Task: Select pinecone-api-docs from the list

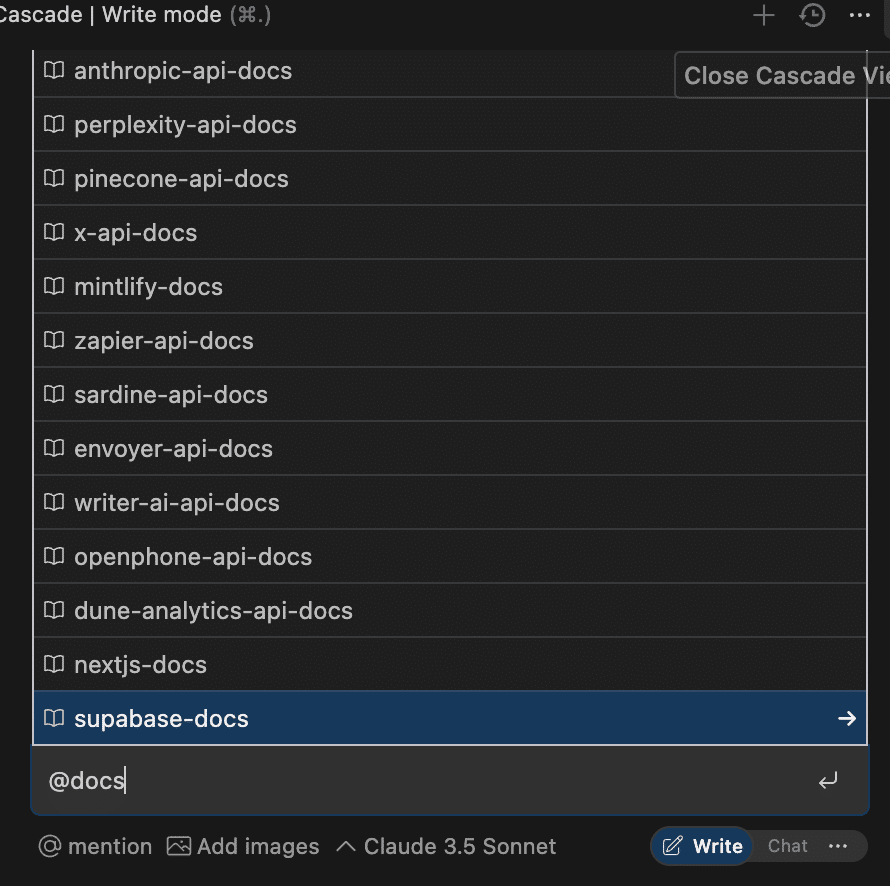Action: coord(181,179)
